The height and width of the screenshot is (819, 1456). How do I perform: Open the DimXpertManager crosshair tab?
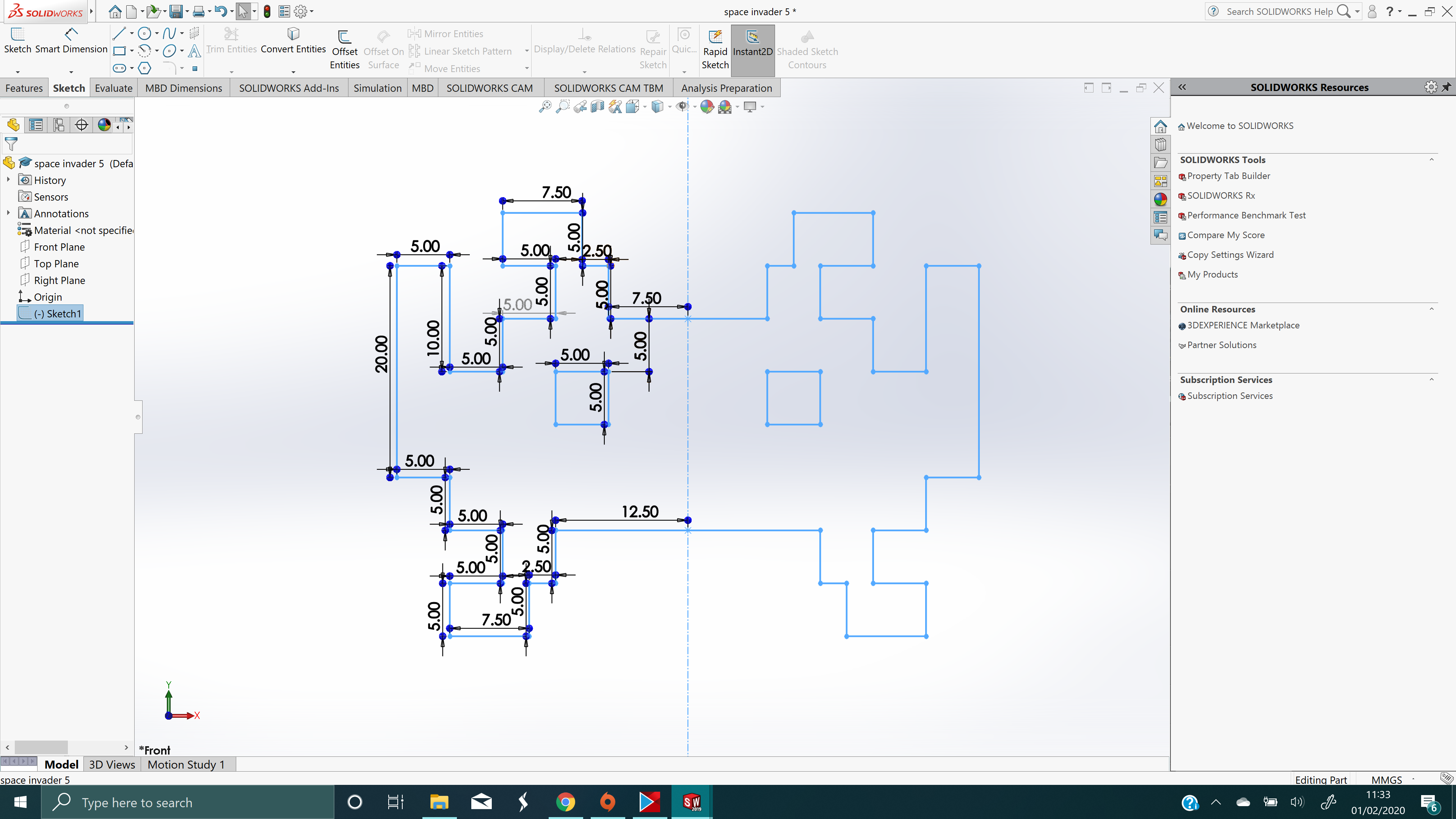[x=82, y=125]
